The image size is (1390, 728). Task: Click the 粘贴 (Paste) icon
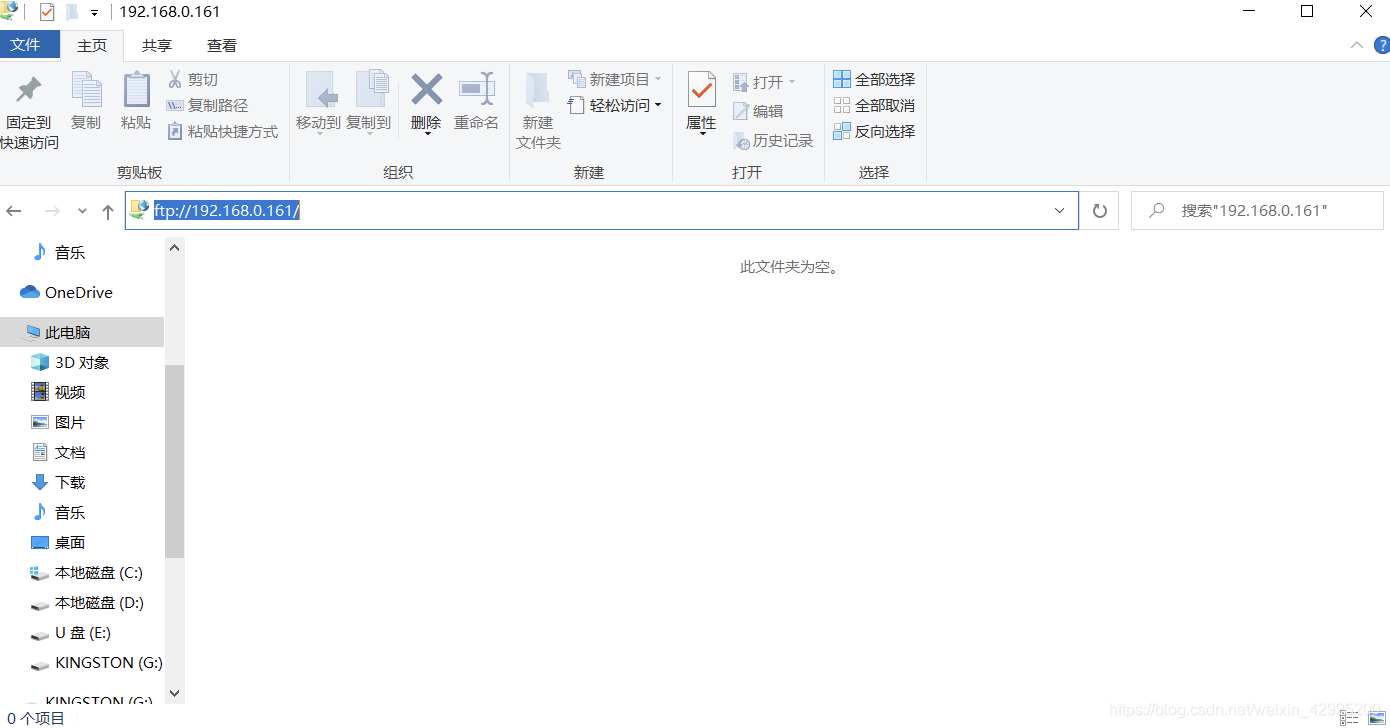click(x=135, y=104)
